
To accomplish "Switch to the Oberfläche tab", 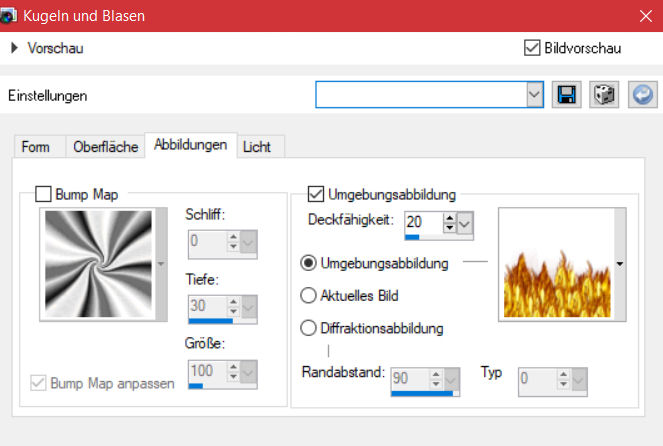I will click(106, 147).
